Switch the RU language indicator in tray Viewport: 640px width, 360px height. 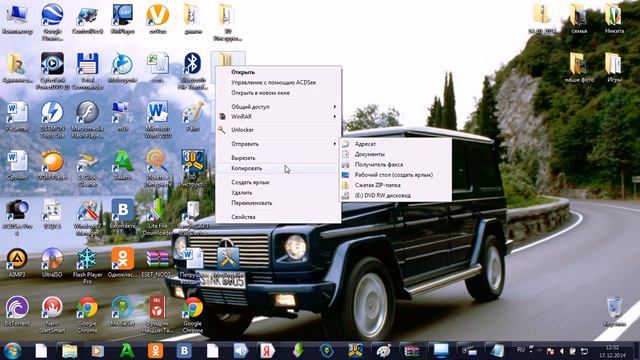point(521,350)
